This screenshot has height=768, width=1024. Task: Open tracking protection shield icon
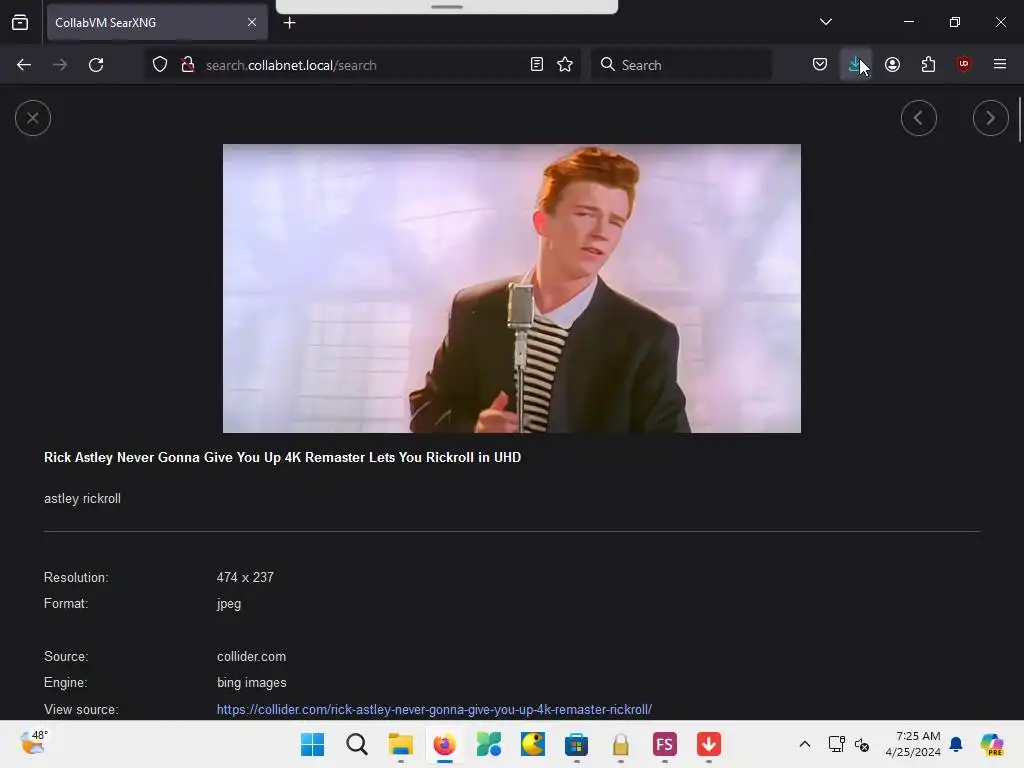pos(160,65)
